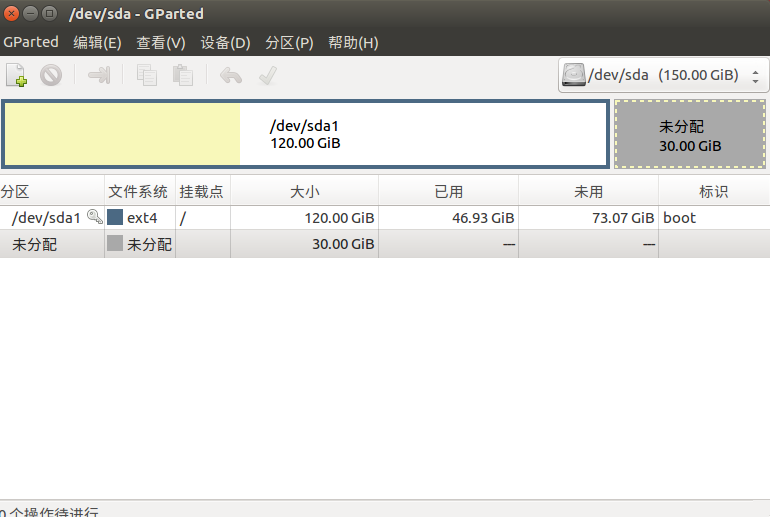The width and height of the screenshot is (770, 517).
Task: Click the 大小 column header
Action: pos(304,191)
